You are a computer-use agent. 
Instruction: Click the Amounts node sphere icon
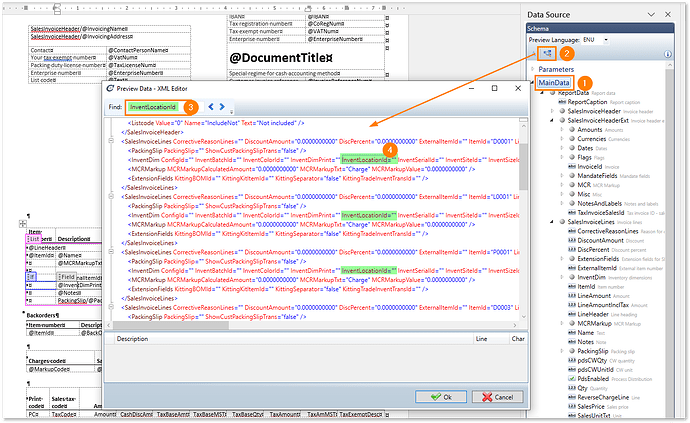[572, 129]
